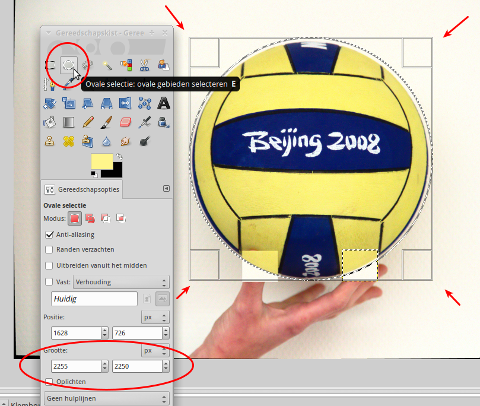Viewport: 480px width, 406px height.
Task: Select the Scissors Select tool
Action: 144,65
